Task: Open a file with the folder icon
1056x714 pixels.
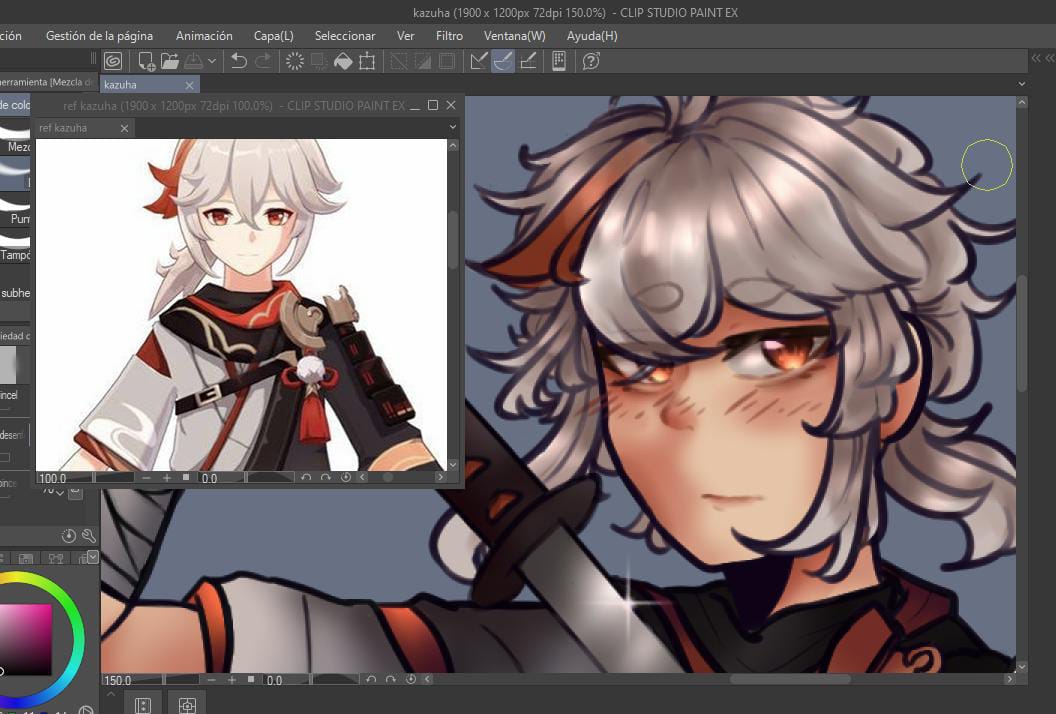Action: pos(170,61)
